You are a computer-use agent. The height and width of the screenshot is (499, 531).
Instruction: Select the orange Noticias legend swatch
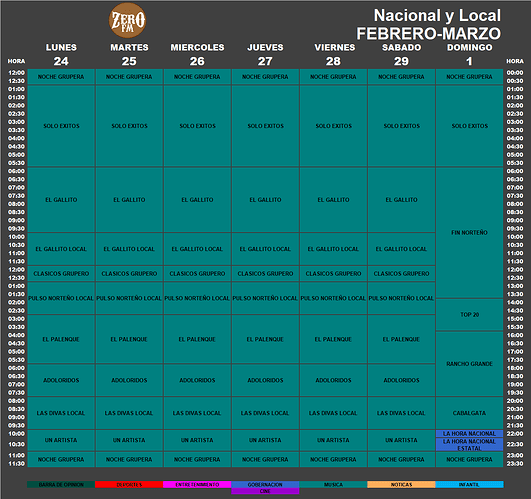[401, 484]
